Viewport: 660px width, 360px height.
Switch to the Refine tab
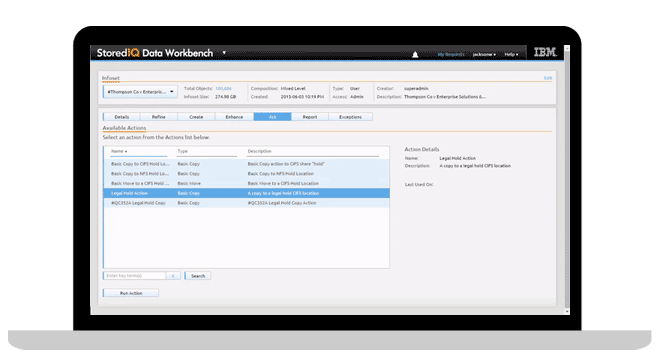click(159, 117)
